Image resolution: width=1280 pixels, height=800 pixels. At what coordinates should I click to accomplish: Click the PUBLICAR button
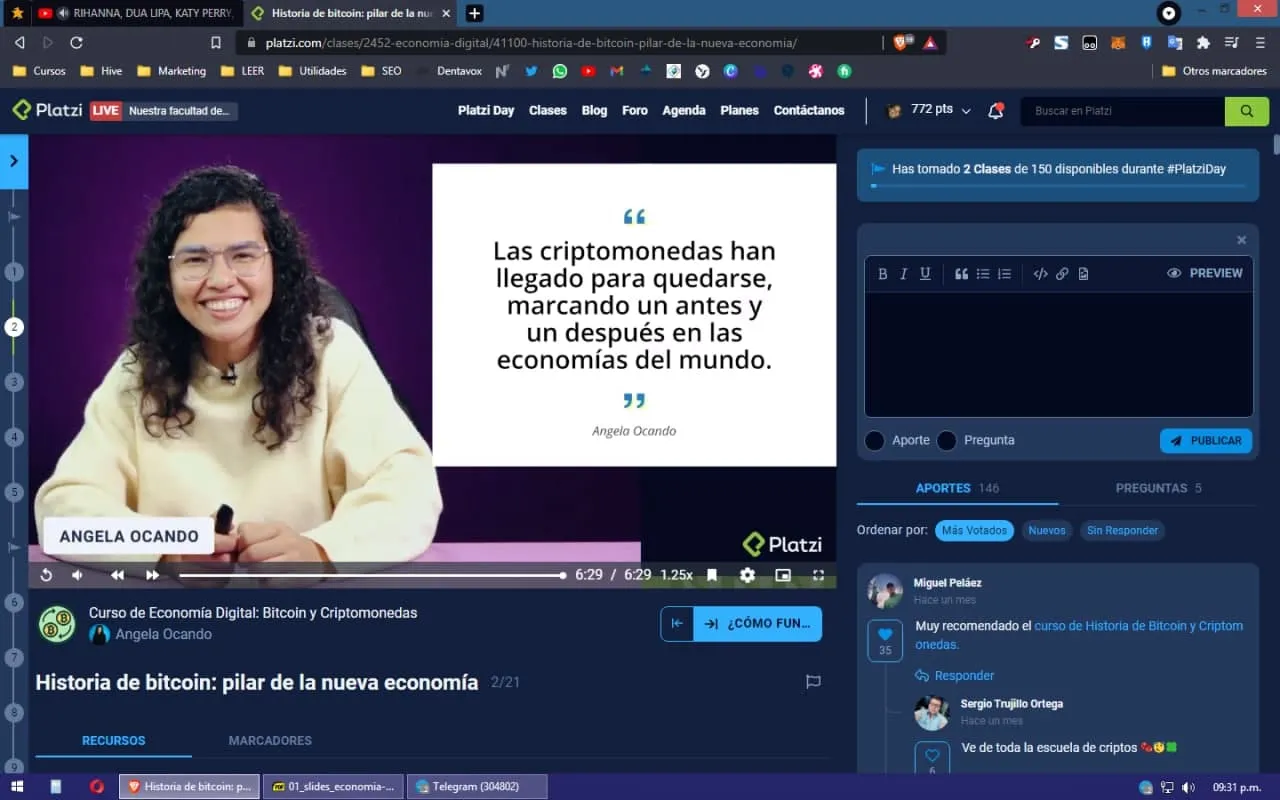1206,441
